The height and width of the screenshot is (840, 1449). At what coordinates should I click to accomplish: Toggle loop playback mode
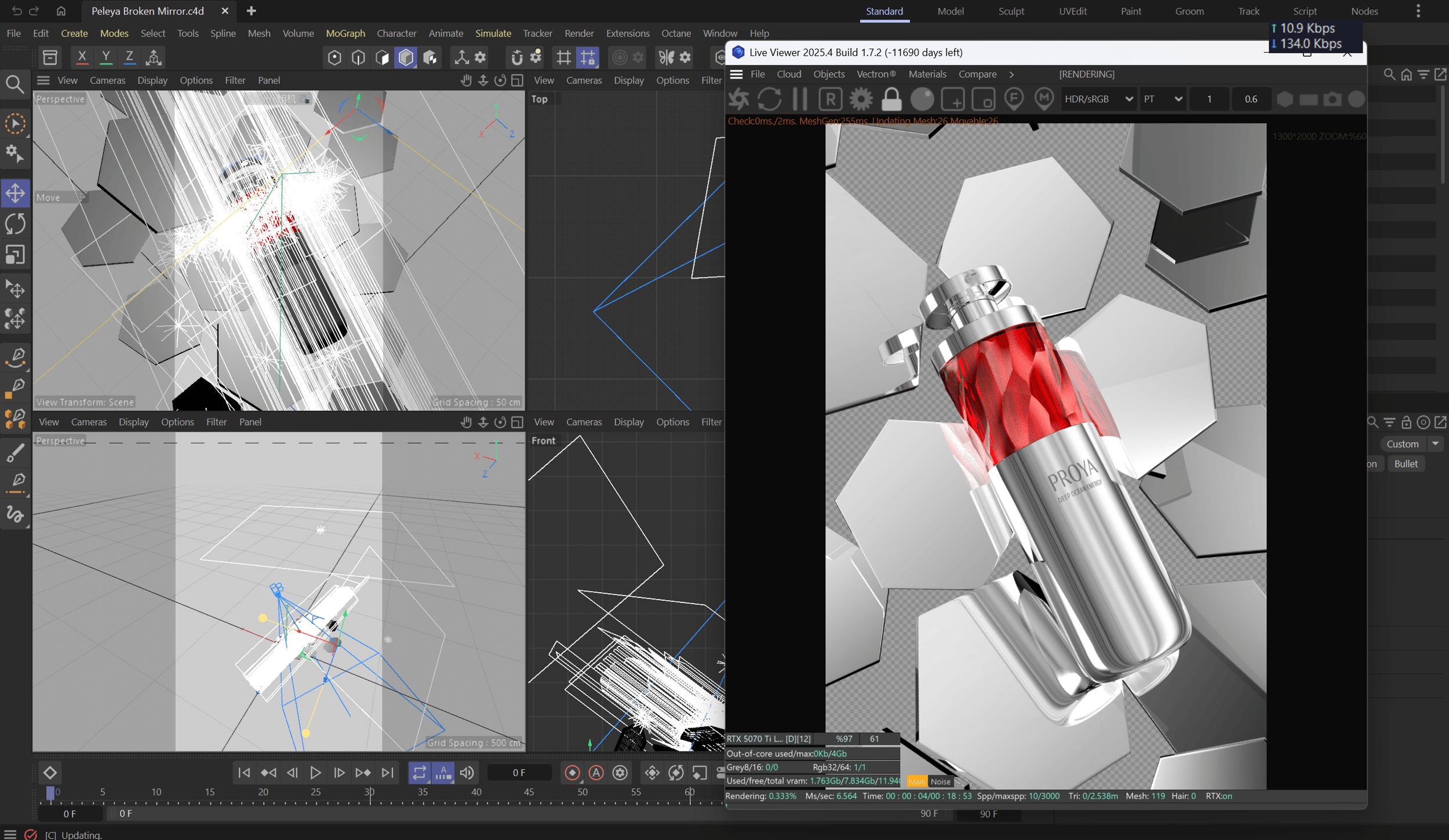(419, 773)
